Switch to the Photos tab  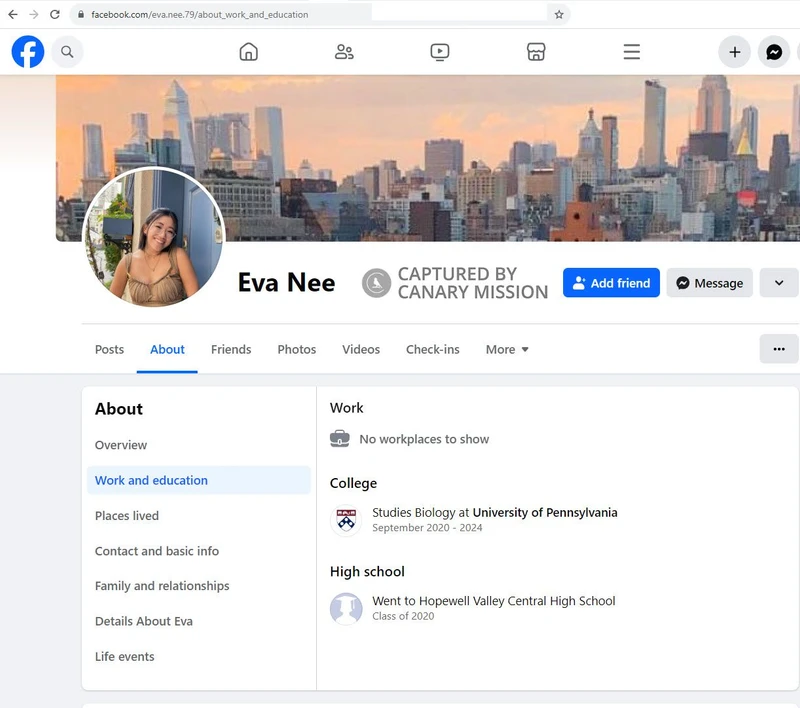[x=296, y=349]
